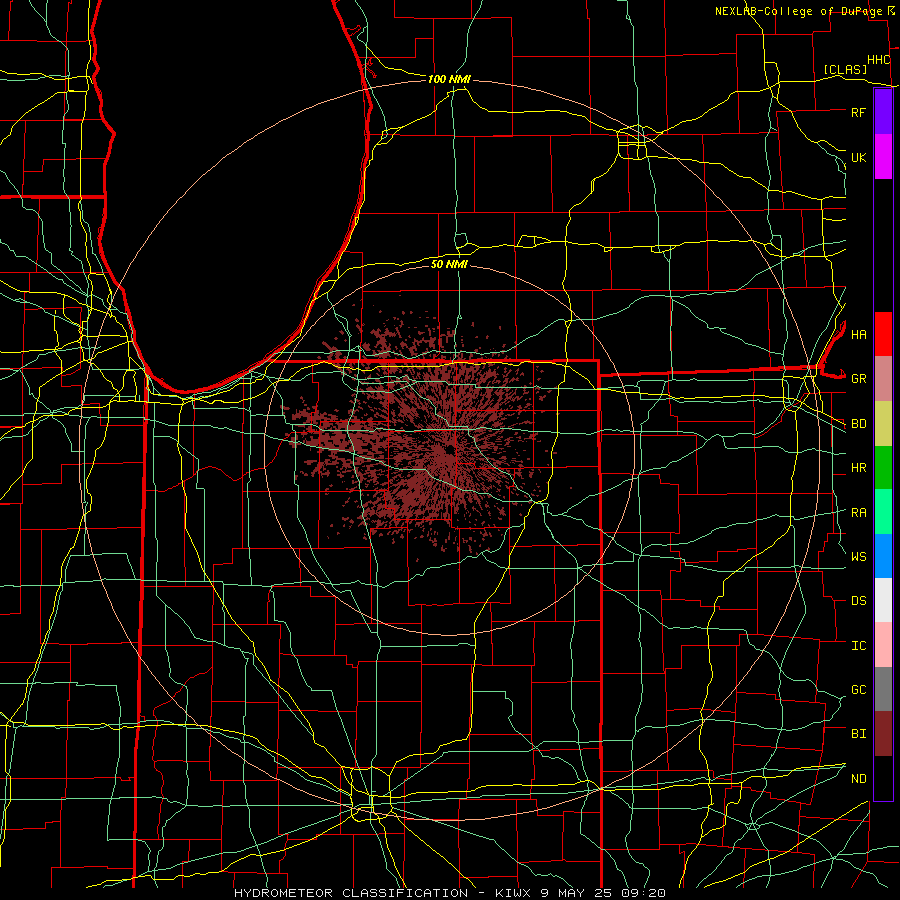The width and height of the screenshot is (900, 900).
Task: Click the 'HR' legend label
Action: point(858,468)
